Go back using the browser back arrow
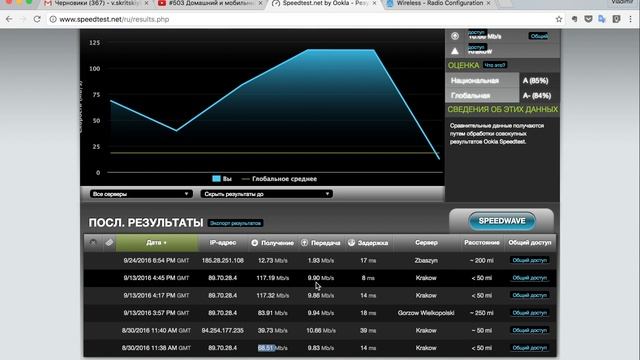 (9, 19)
